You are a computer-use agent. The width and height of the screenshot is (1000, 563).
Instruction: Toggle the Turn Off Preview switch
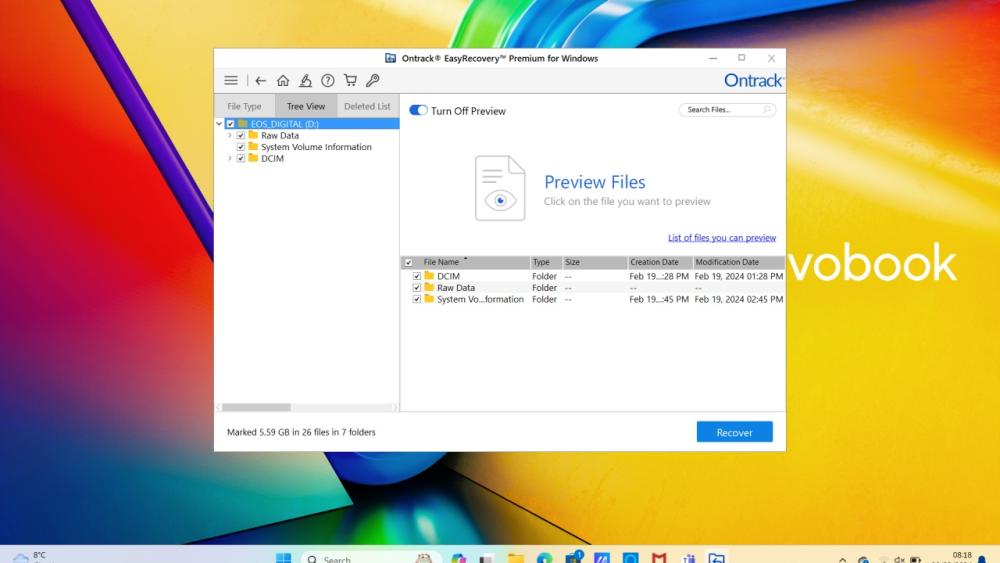point(418,111)
